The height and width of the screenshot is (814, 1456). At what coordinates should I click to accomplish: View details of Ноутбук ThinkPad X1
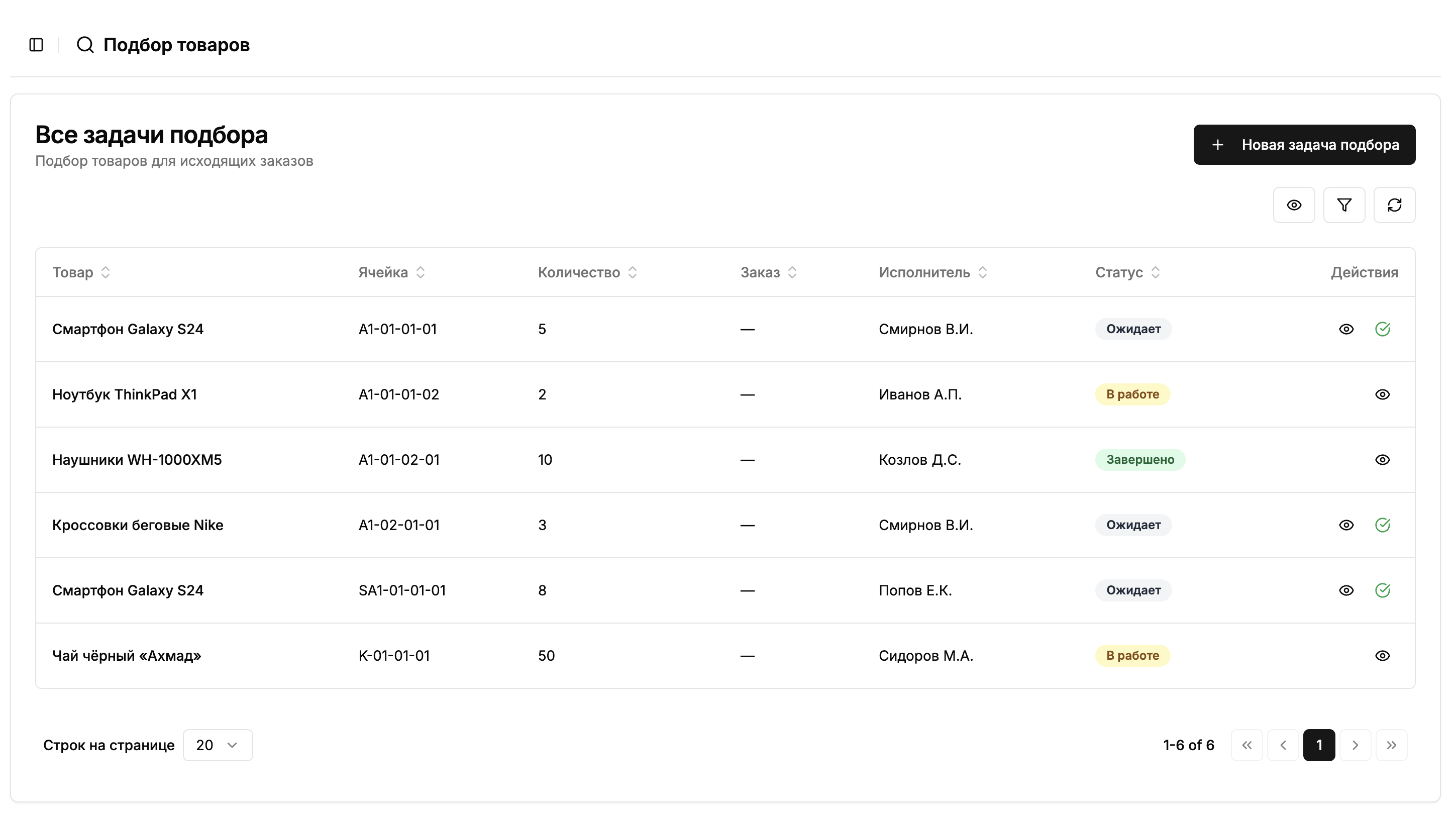pyautogui.click(x=1382, y=394)
